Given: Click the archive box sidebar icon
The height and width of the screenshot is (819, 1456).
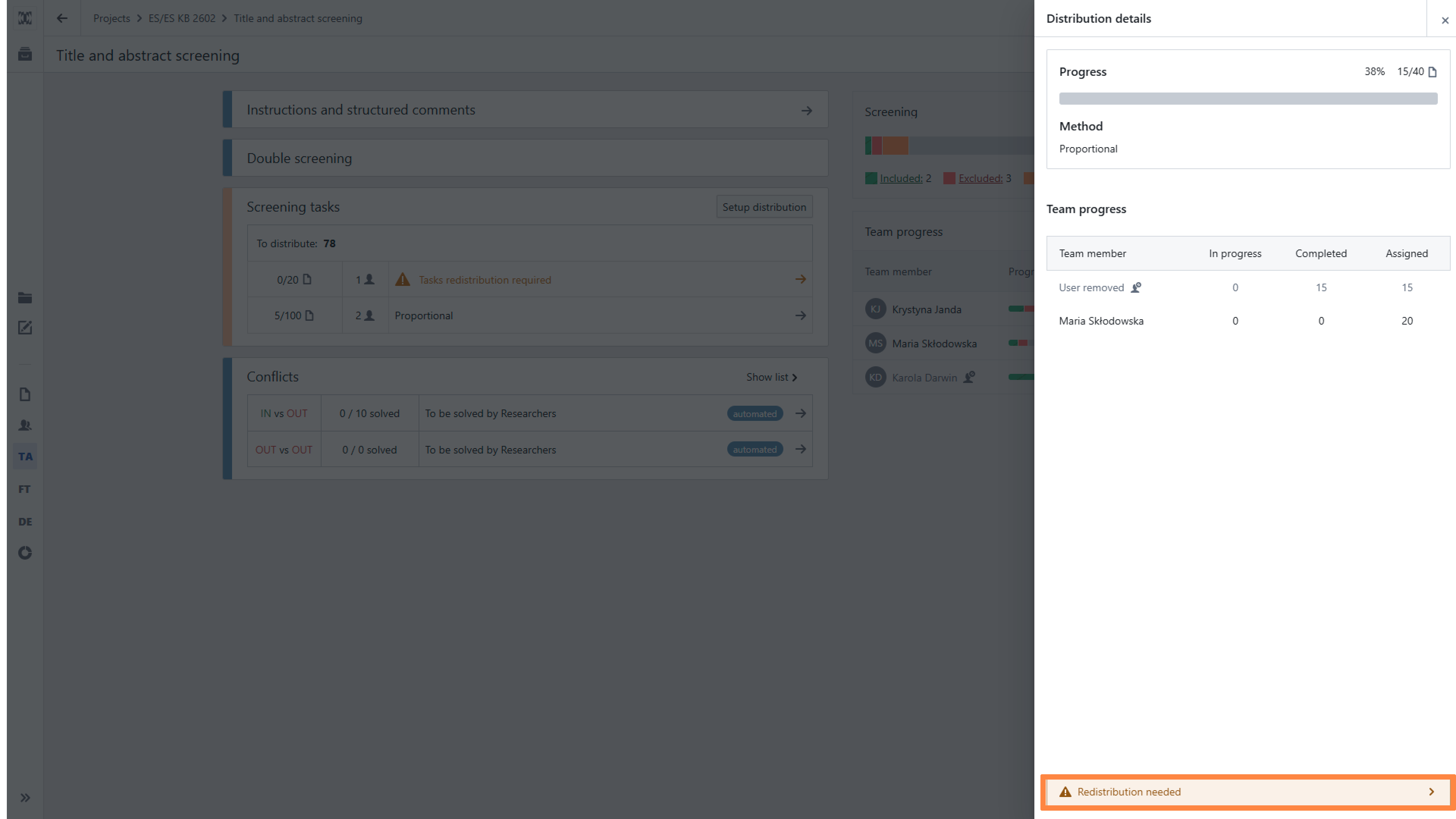Looking at the screenshot, I should click(25, 54).
